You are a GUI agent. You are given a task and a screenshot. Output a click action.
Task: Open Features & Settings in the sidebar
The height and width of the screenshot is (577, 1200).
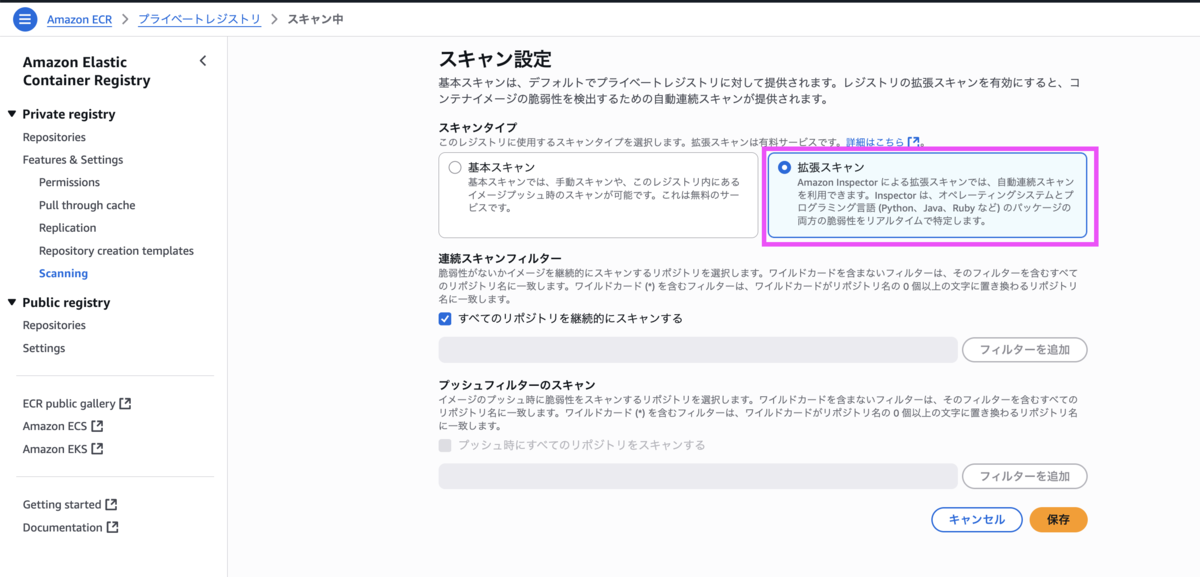[73, 160]
